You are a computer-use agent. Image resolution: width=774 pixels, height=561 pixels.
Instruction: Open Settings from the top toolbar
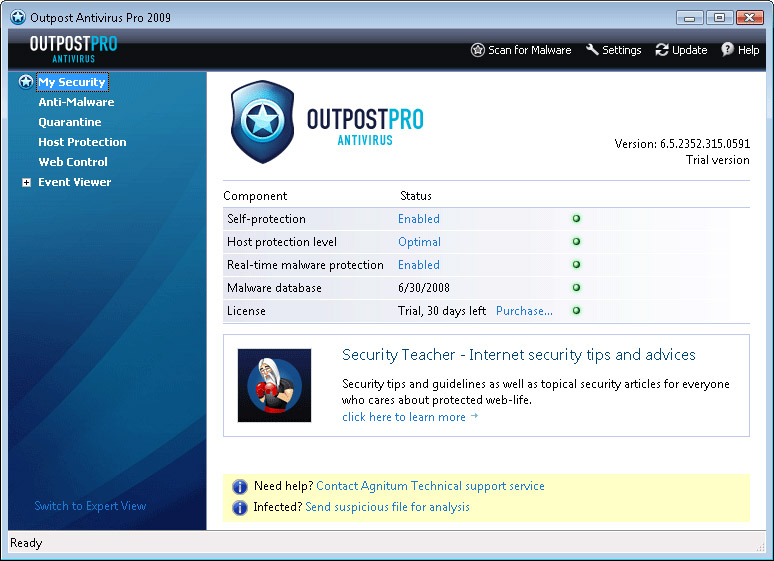pos(614,50)
